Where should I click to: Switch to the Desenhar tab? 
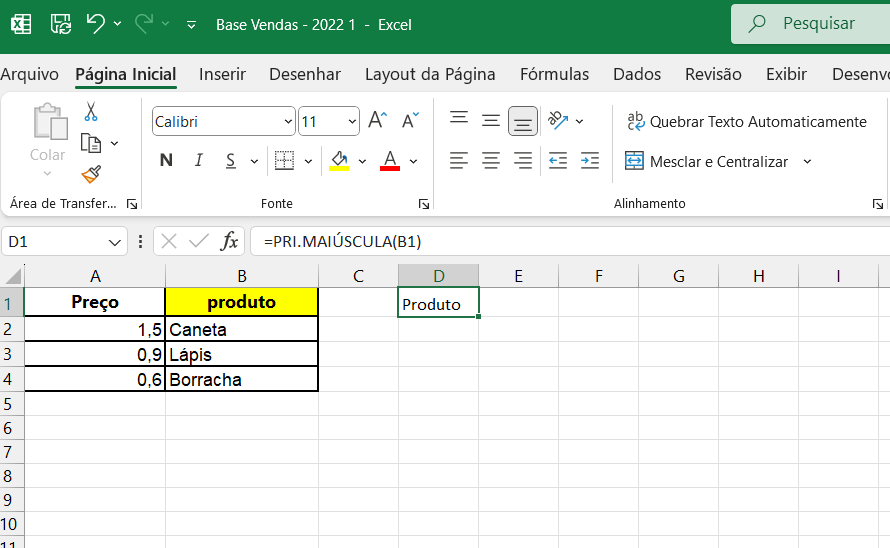305,74
